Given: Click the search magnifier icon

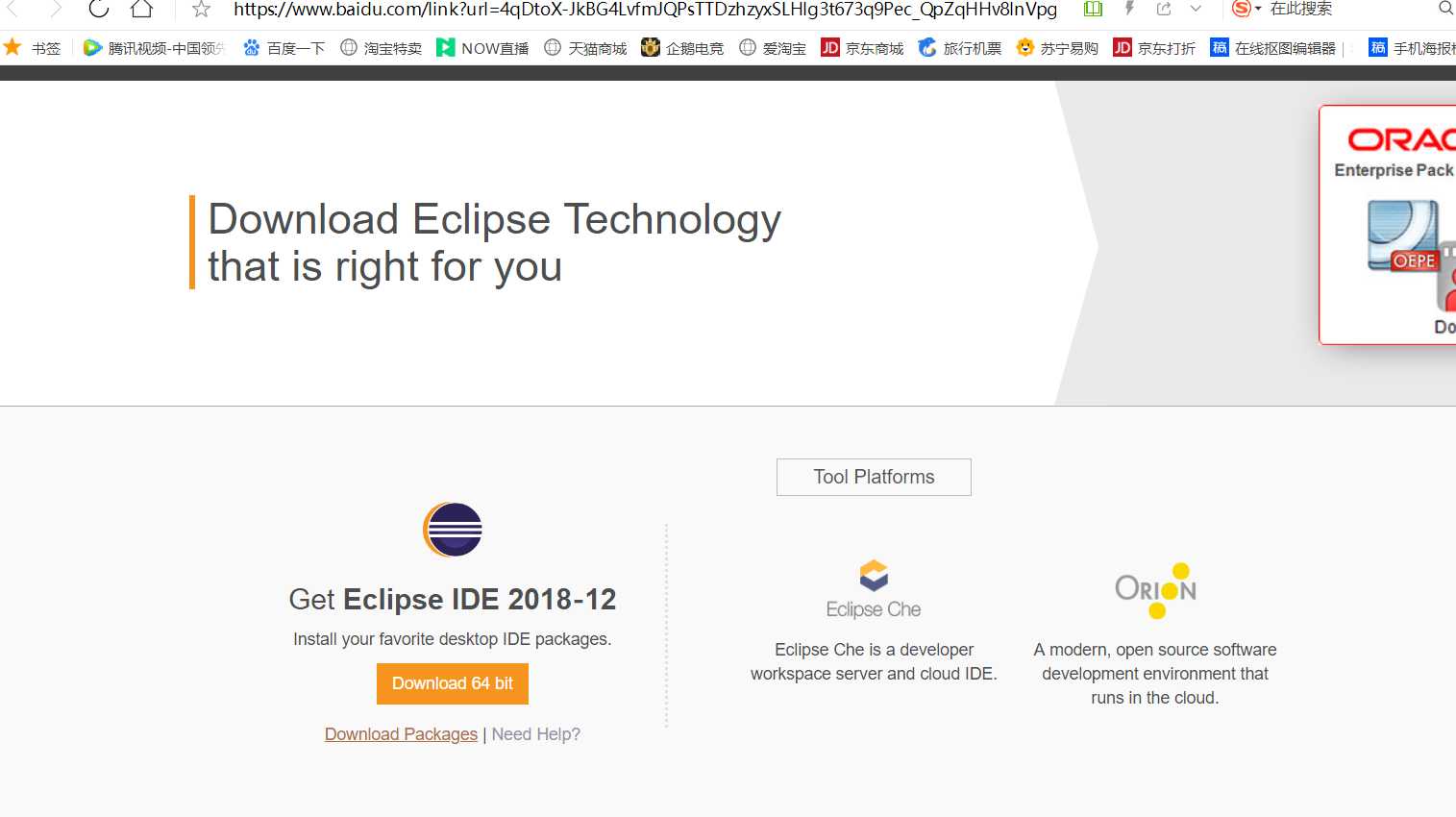Looking at the screenshot, I should 1445,10.
